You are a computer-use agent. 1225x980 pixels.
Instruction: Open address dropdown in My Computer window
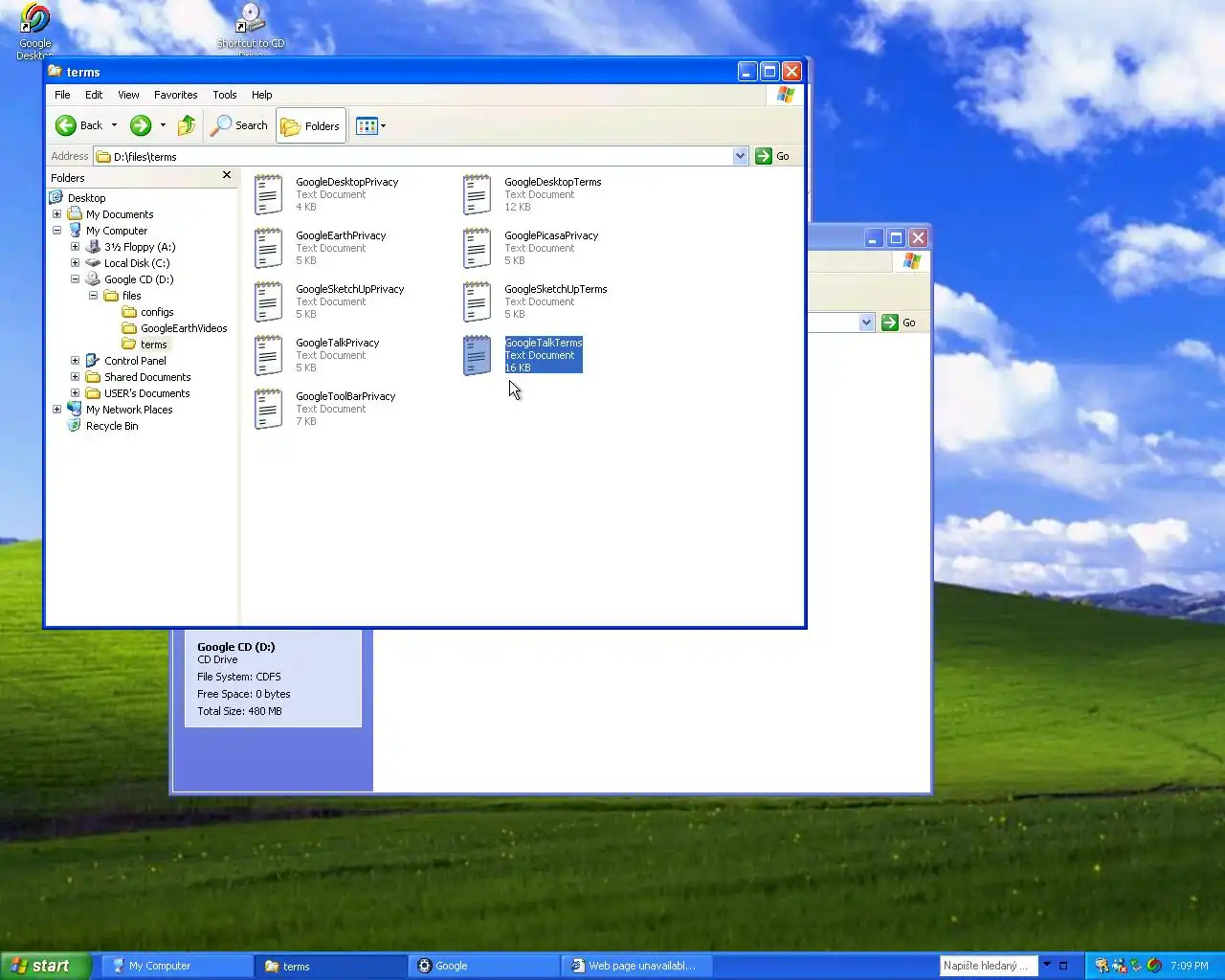pyautogui.click(x=866, y=323)
